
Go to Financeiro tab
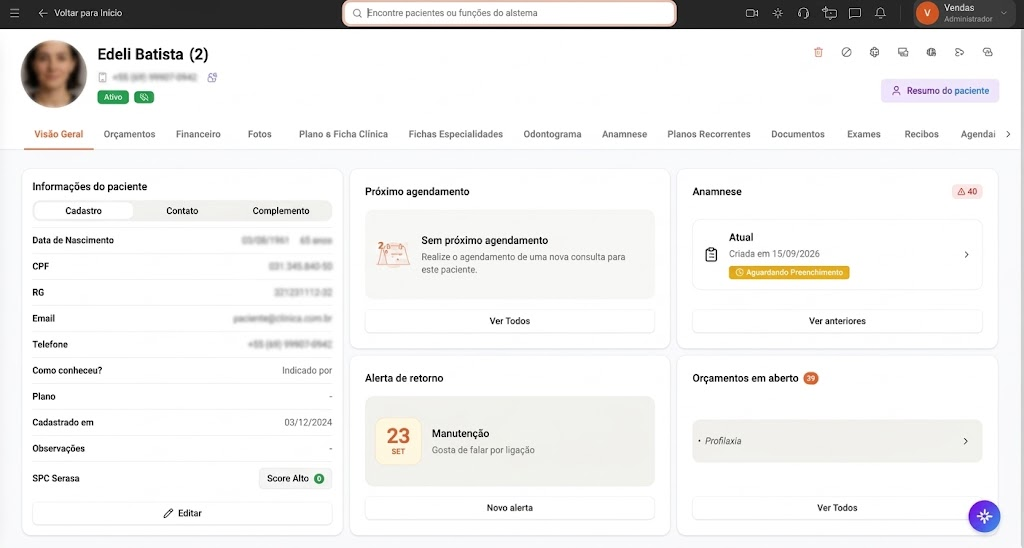(x=198, y=134)
